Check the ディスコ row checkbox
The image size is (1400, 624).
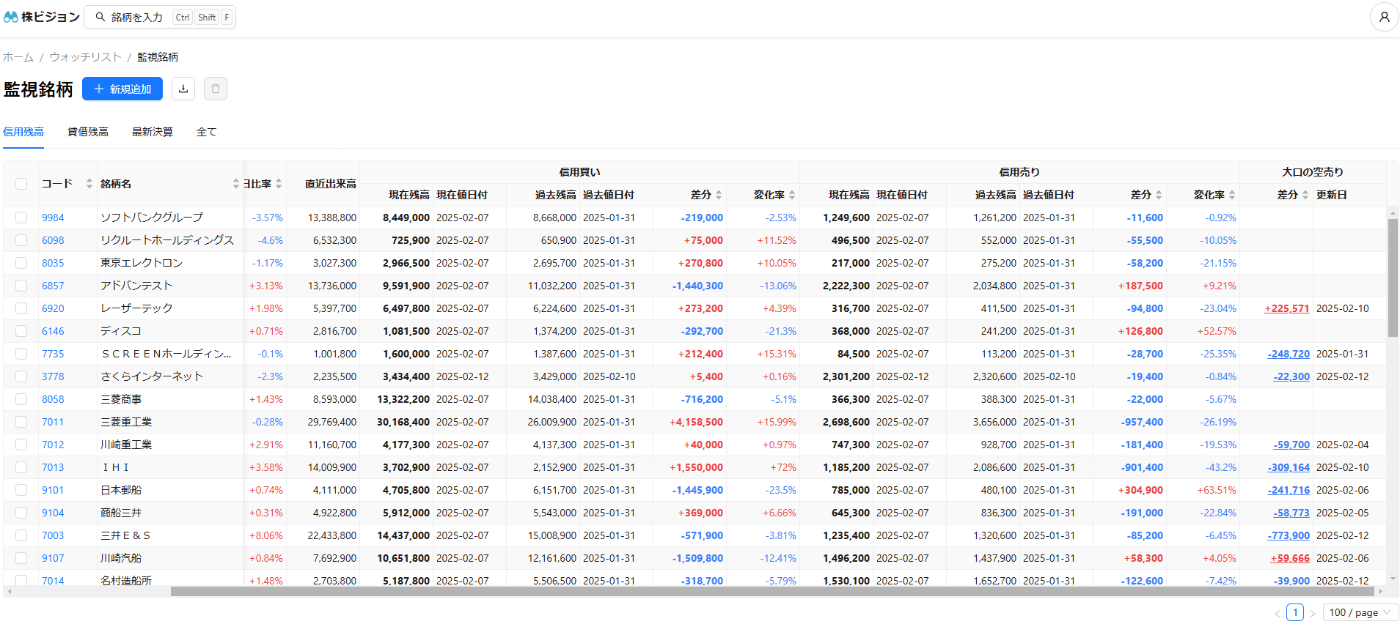pyautogui.click(x=21, y=331)
